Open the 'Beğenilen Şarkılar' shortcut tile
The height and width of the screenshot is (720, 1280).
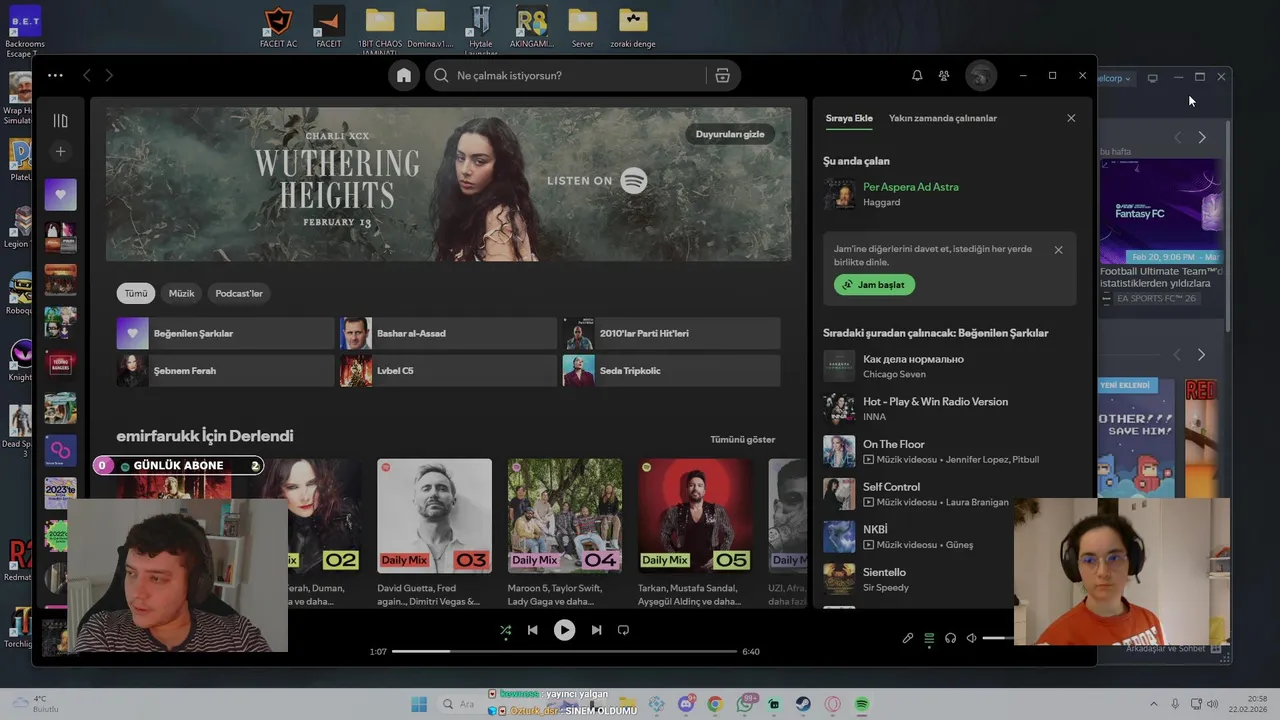click(225, 333)
